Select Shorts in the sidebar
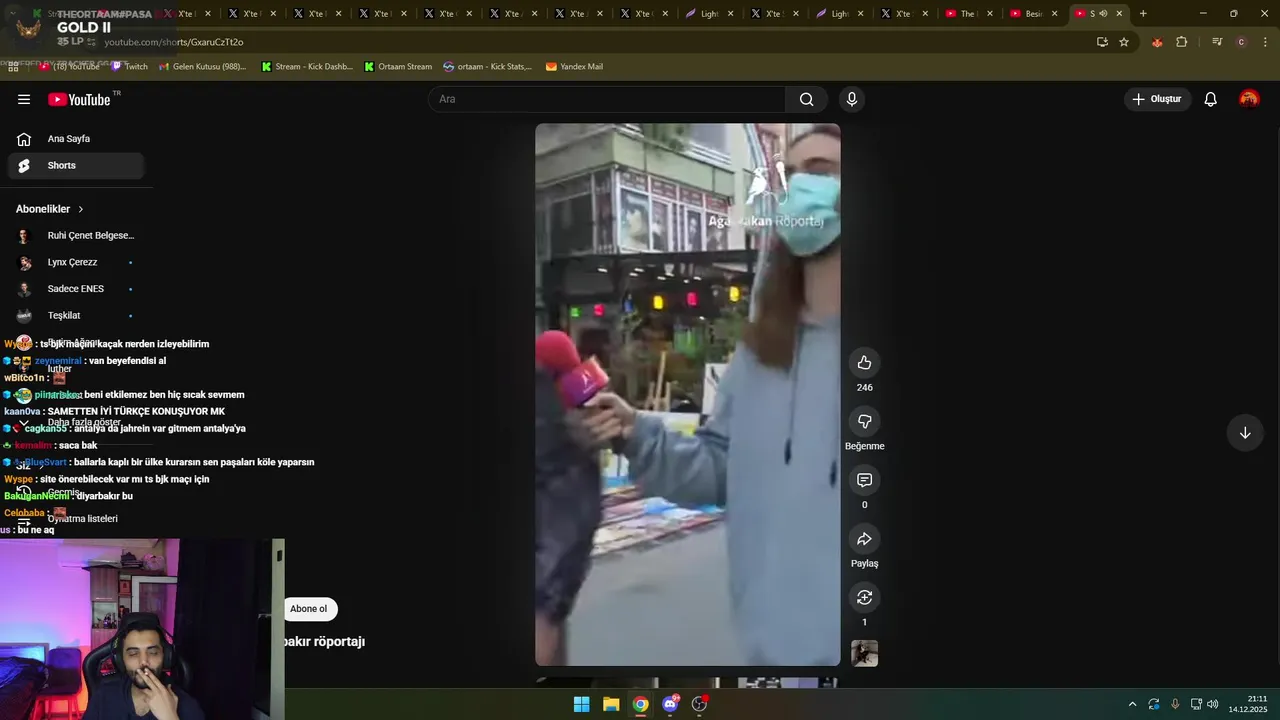Image resolution: width=1280 pixels, height=720 pixels. pos(76,166)
